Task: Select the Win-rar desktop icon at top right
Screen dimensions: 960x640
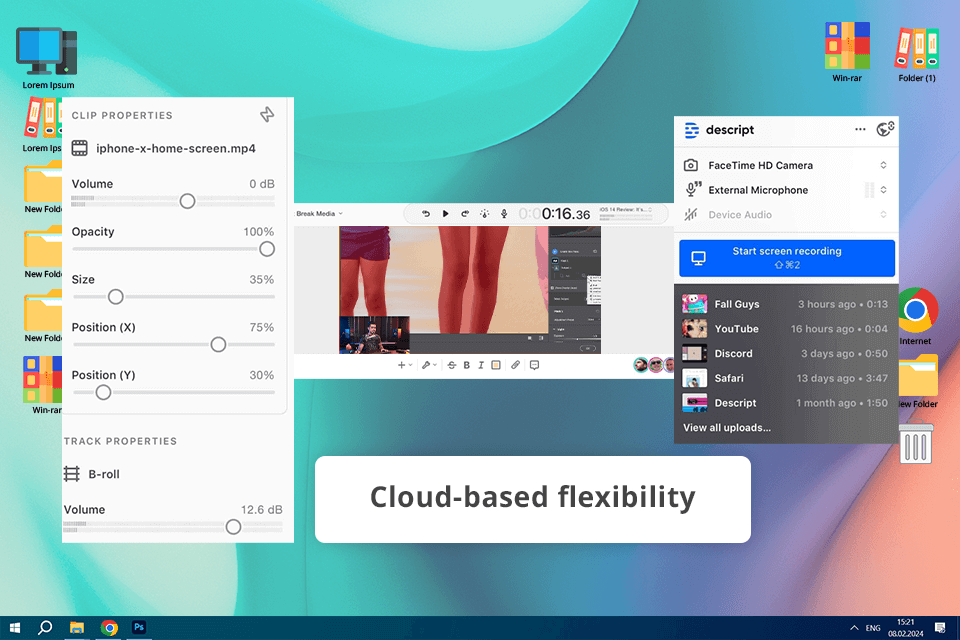Action: [x=847, y=52]
